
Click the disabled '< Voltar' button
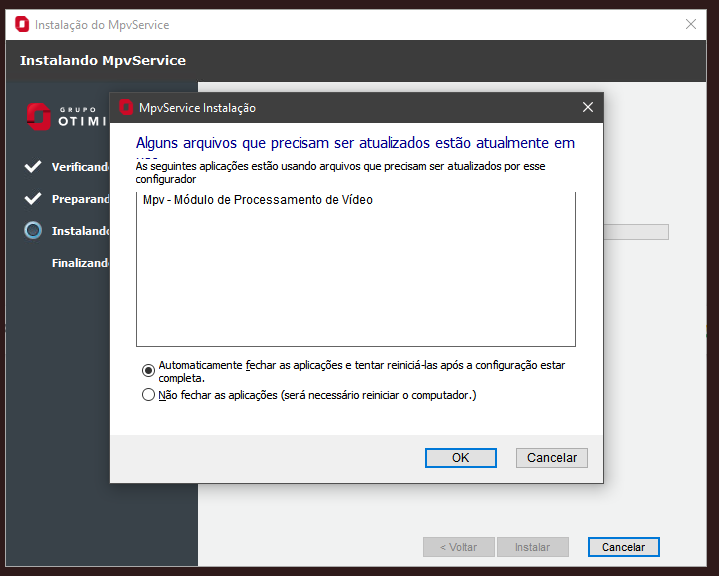459,547
